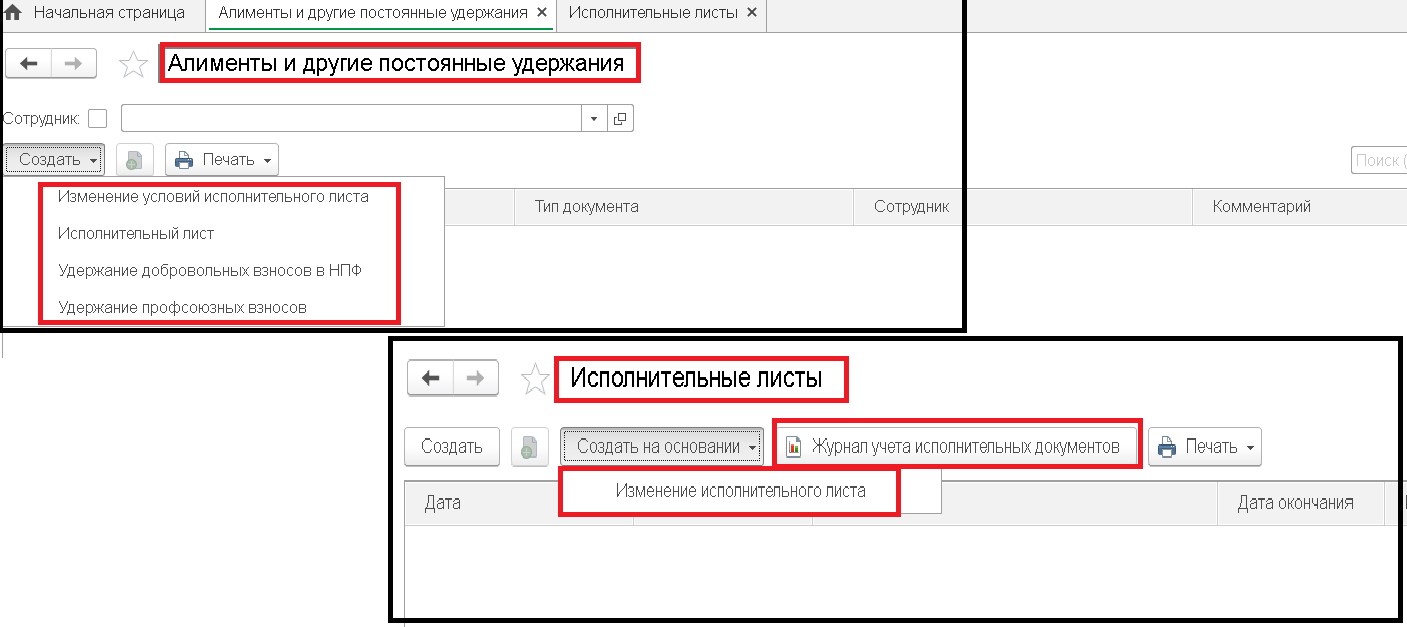This screenshot has width=1407, height=627.
Task: Select Исполнительный лист from the Создать menu
Action: coord(136,233)
